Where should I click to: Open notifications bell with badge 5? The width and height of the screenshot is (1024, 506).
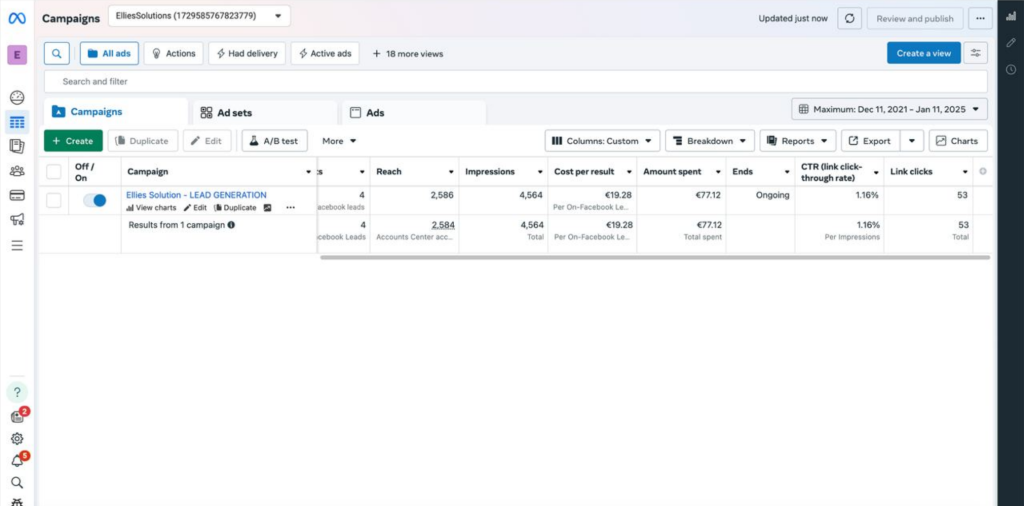(18, 460)
